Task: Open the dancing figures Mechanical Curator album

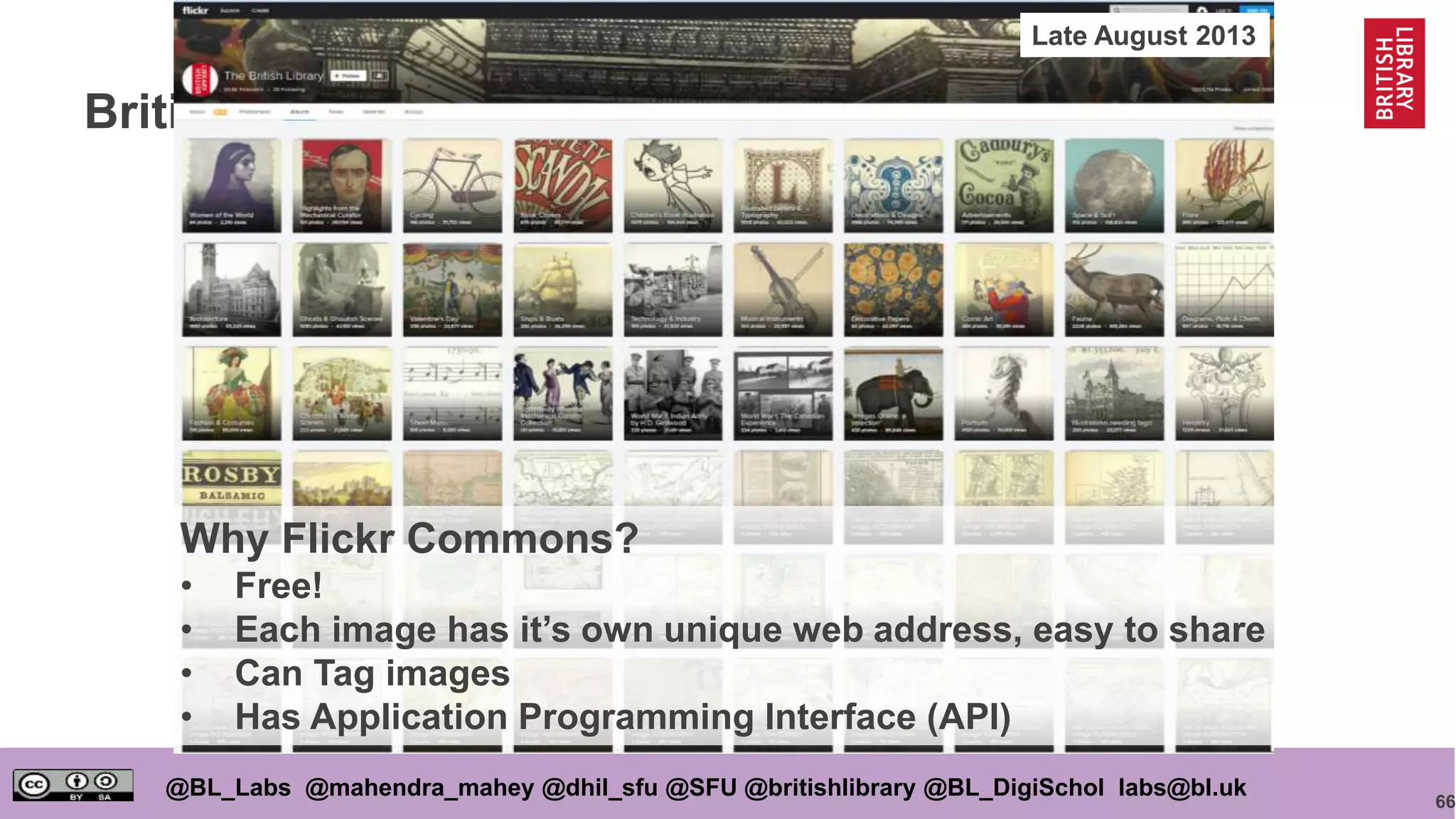Action: coord(563,394)
